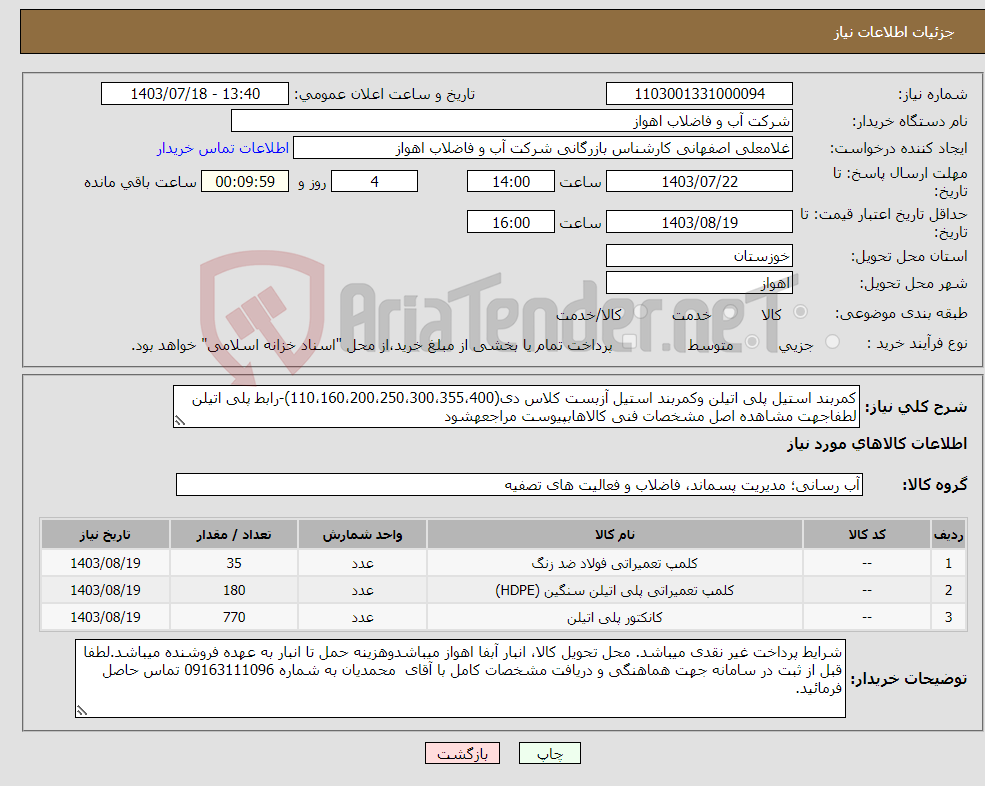Click the need date cell in row 1

point(105,563)
